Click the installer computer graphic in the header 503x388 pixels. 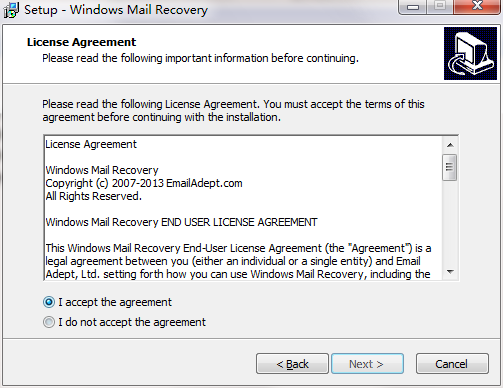[x=470, y=54]
